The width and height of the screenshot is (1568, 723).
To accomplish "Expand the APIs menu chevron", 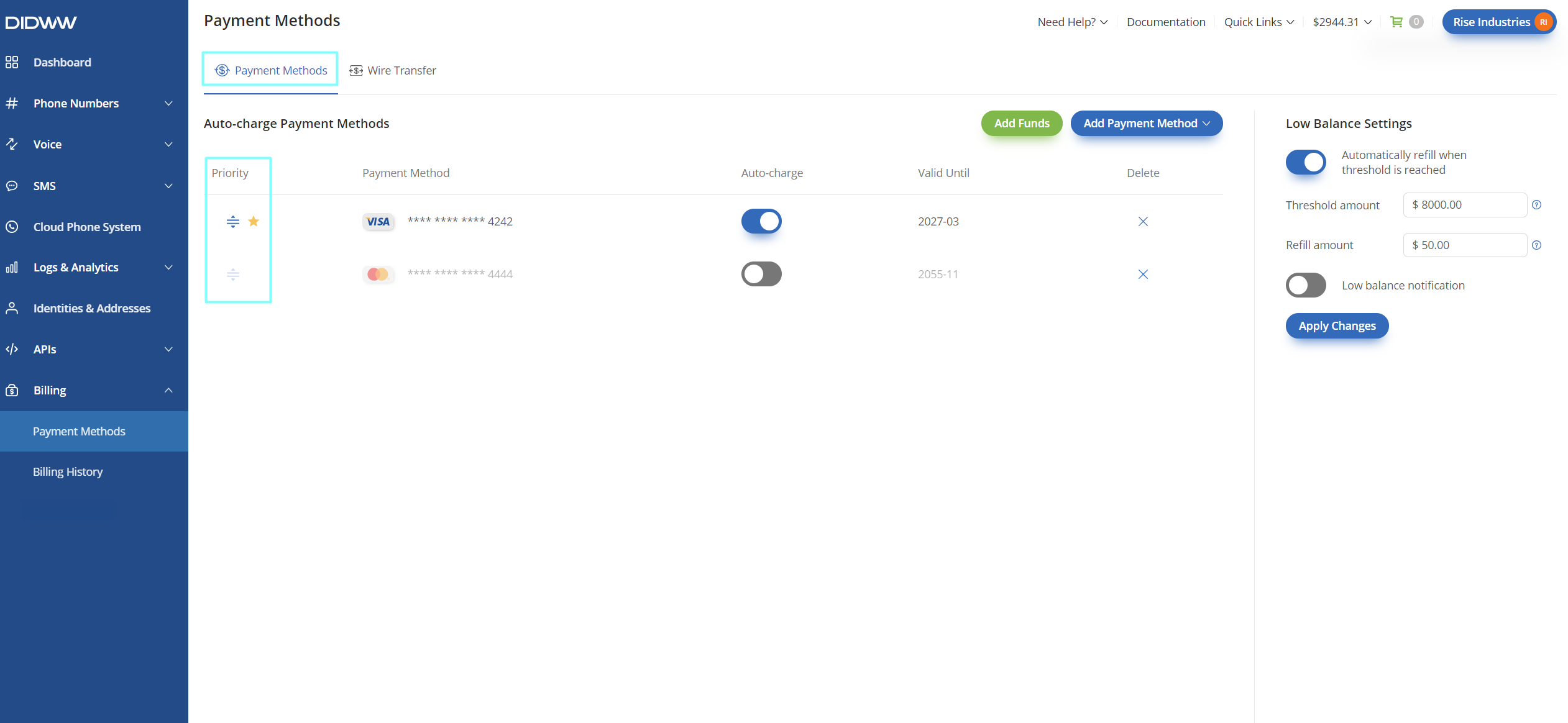I will [x=168, y=349].
